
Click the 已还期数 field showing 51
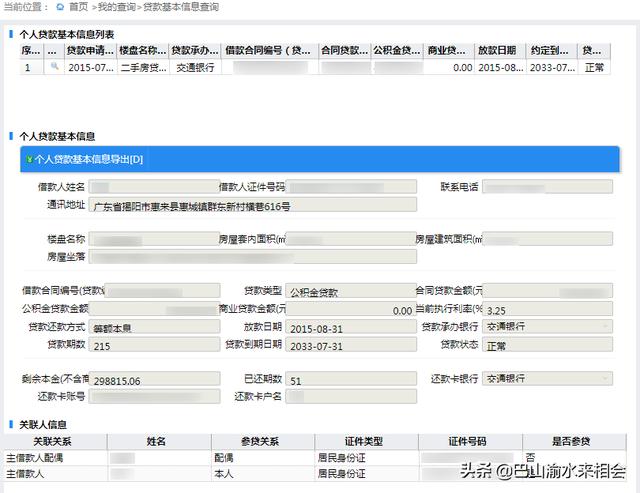tap(351, 379)
